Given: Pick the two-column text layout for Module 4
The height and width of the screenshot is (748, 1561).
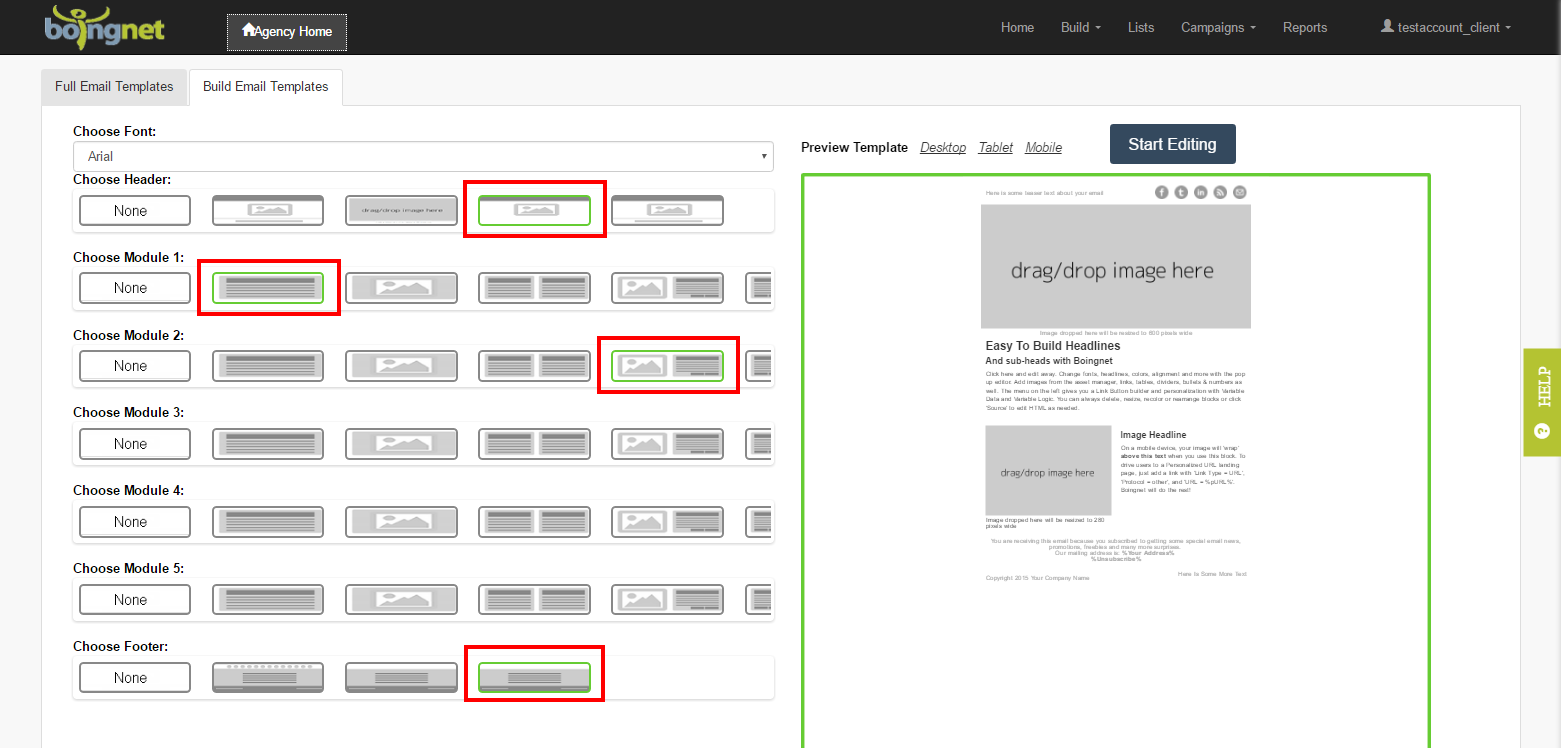Looking at the screenshot, I should [x=534, y=522].
